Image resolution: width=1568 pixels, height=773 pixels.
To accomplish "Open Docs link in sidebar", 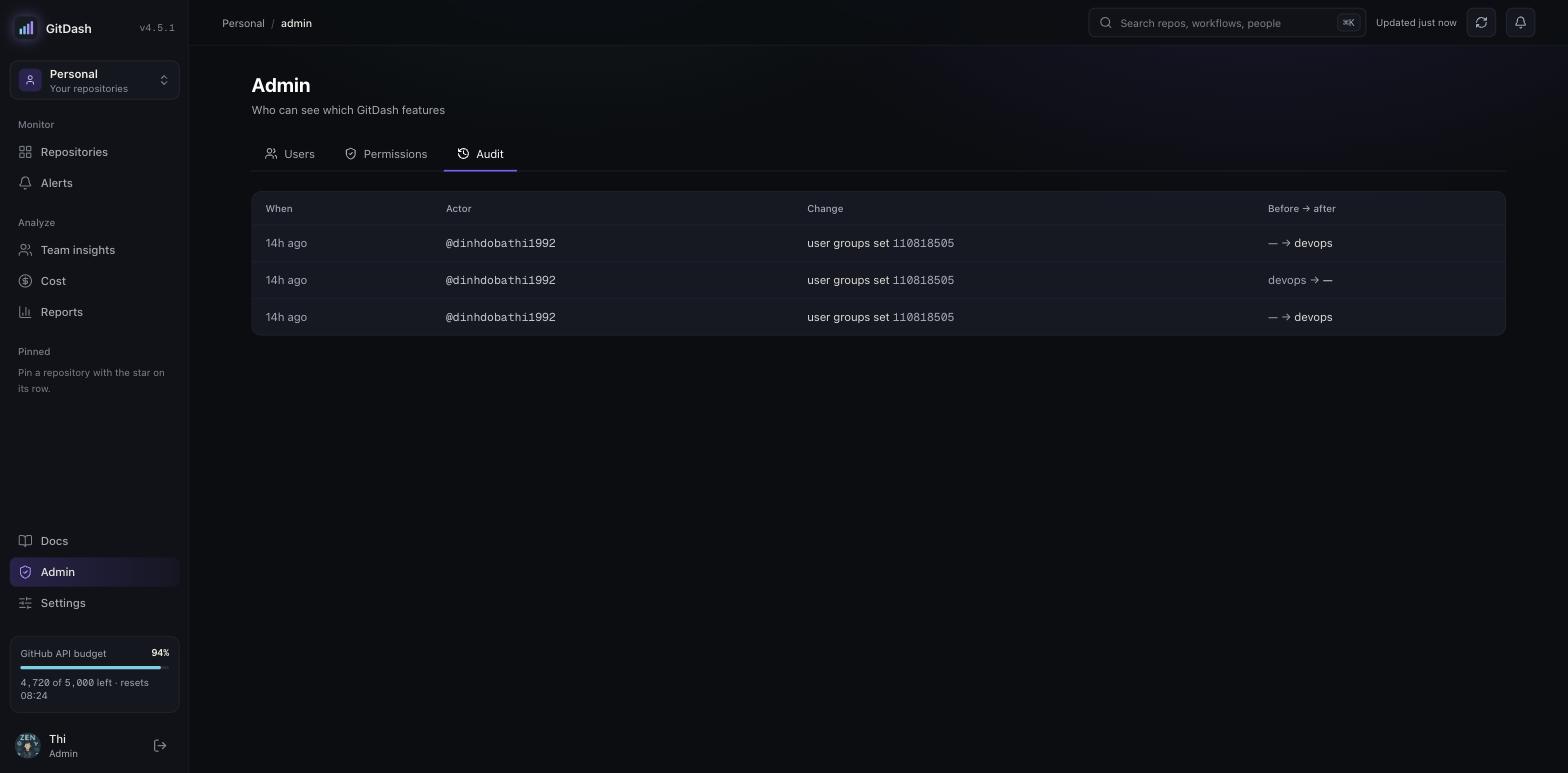I will tap(95, 541).
